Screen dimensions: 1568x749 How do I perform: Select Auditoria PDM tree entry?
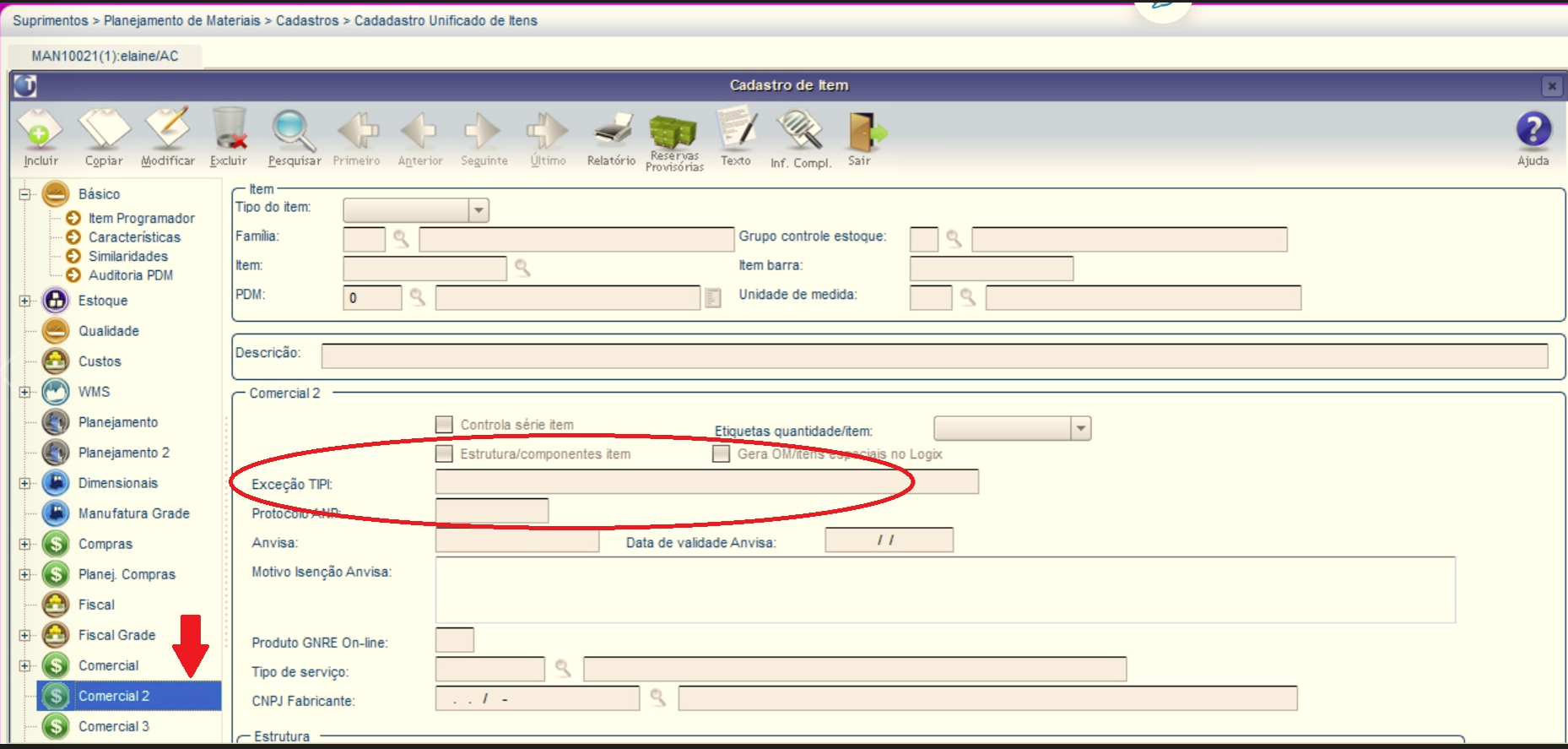coord(131,275)
